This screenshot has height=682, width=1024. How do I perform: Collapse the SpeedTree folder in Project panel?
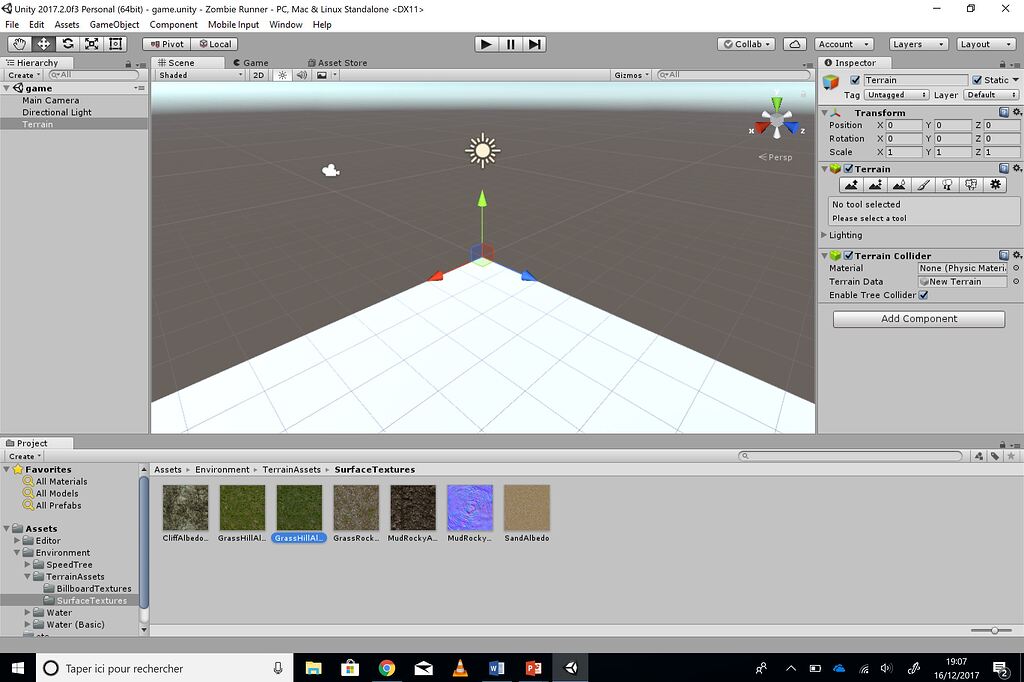coord(27,564)
